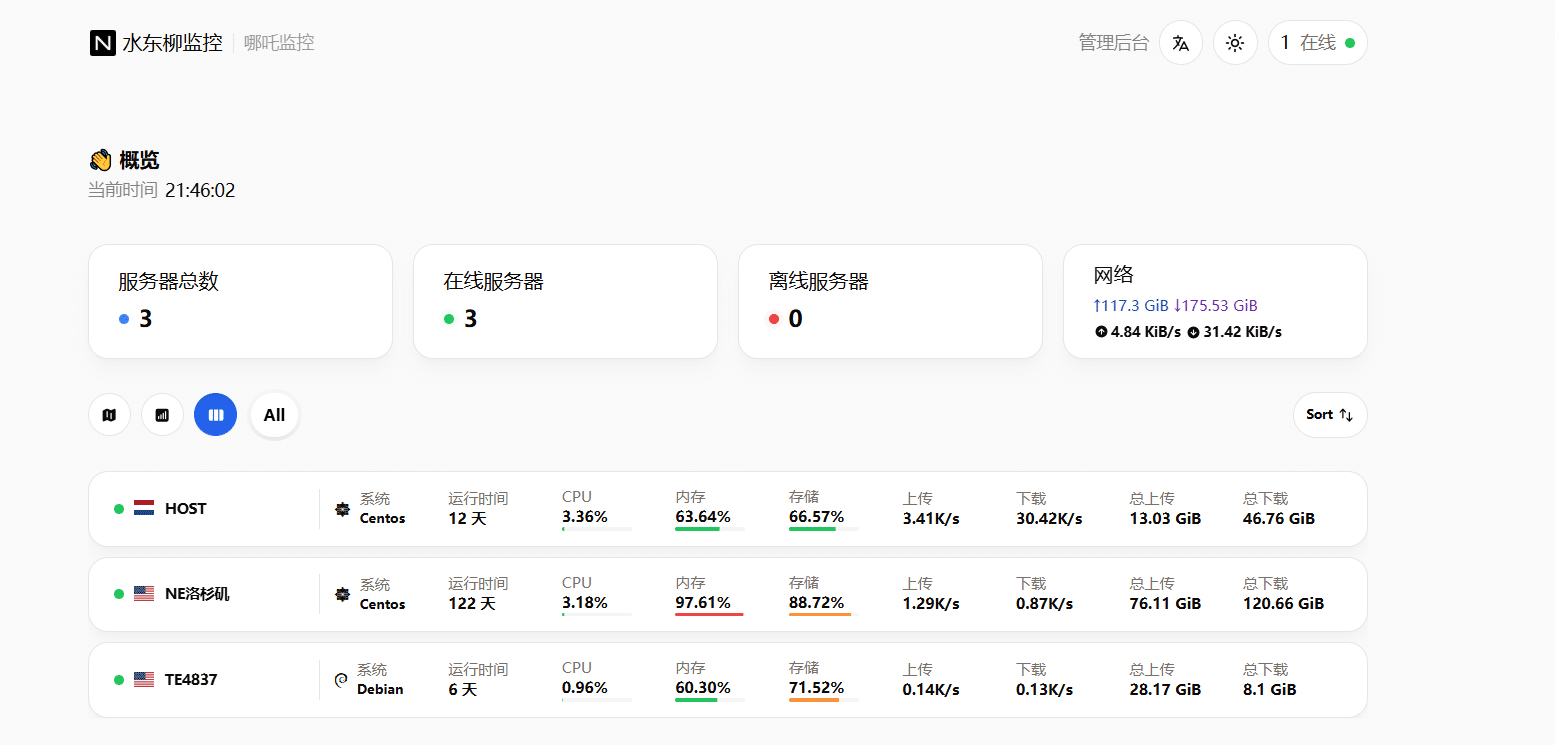Select the card view icon
Screen dimensions: 1555x745
(215, 414)
